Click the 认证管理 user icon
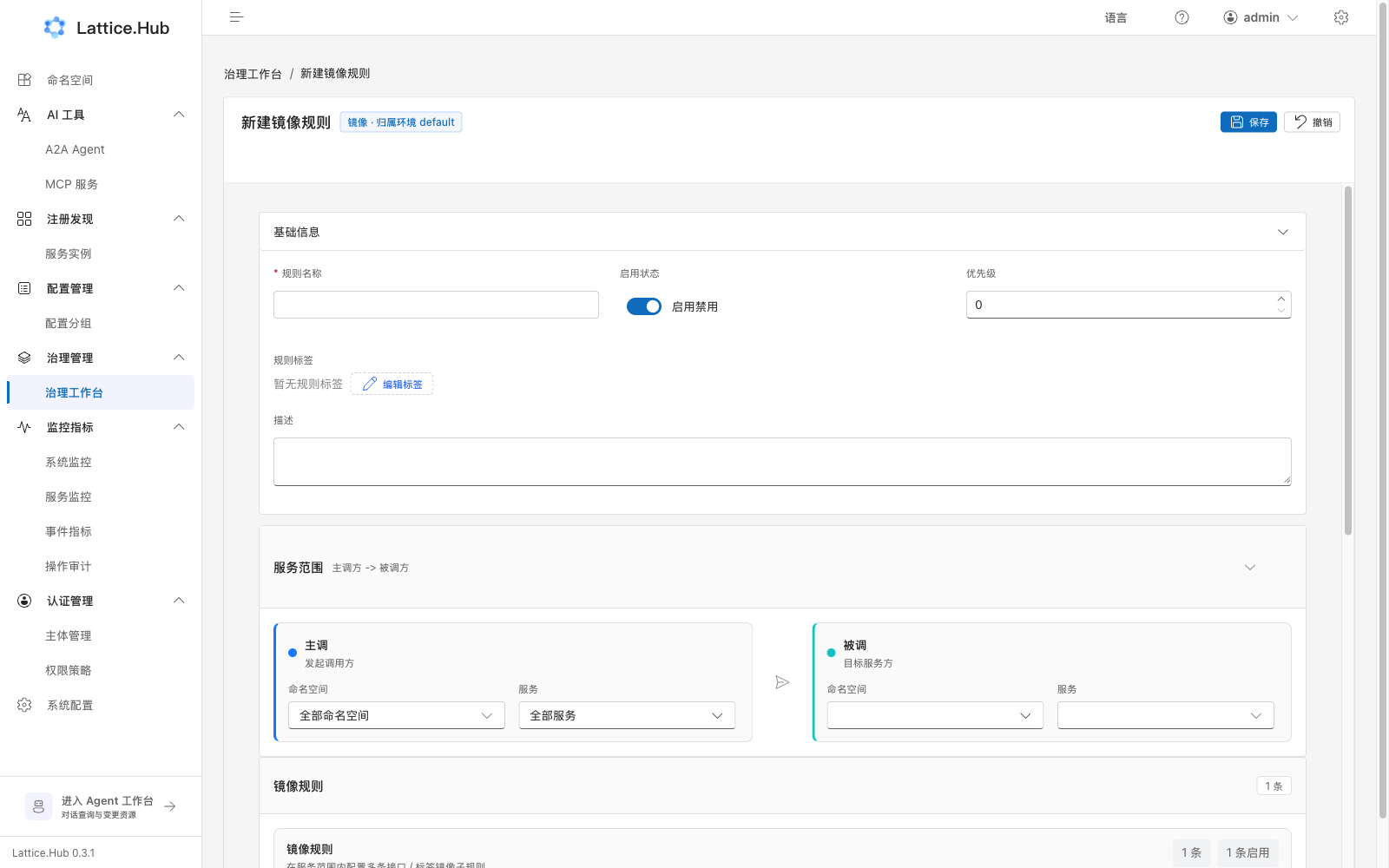Image resolution: width=1389 pixels, height=868 pixels. pyautogui.click(x=24, y=601)
